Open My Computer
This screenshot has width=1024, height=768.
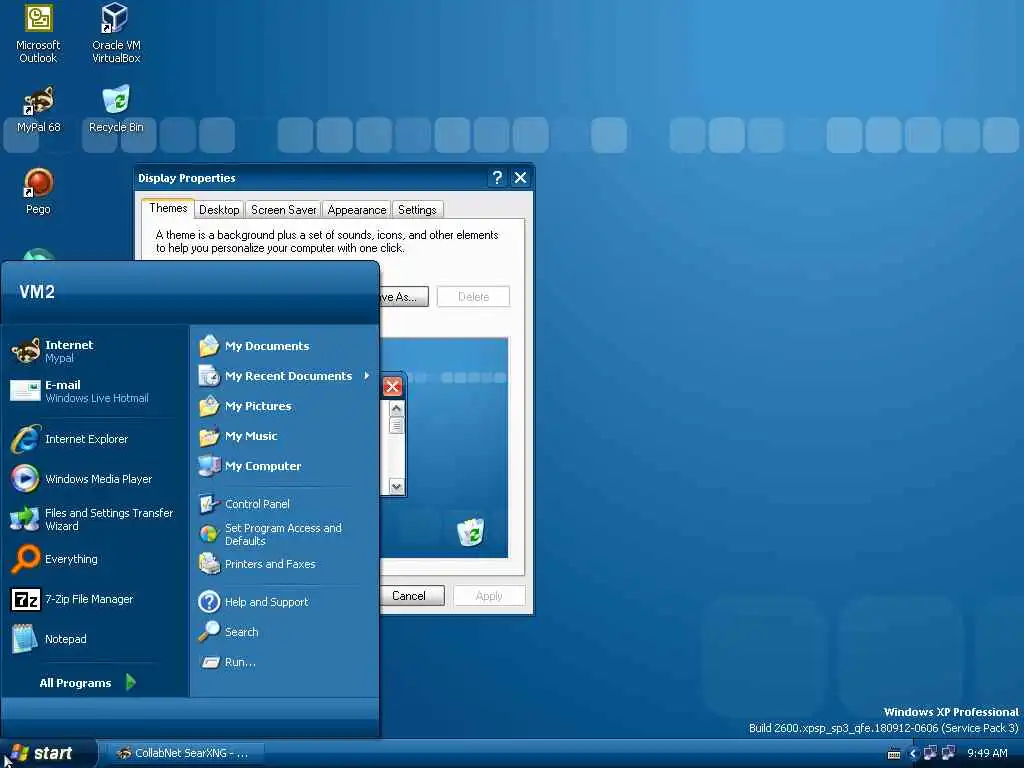coord(284,466)
